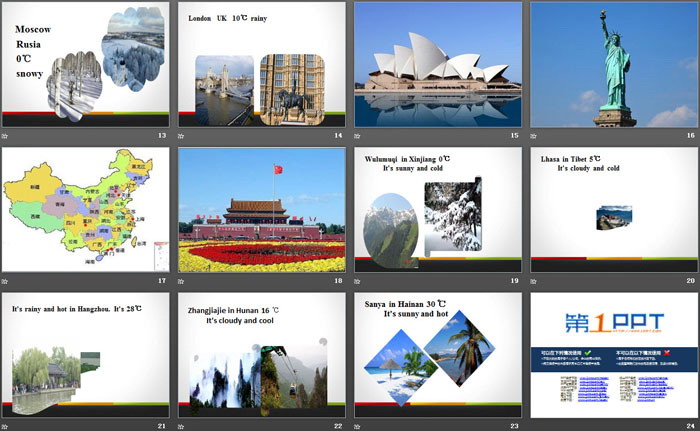This screenshot has width=700, height=431.
Task: Select slide 23 Sanya in Hainan thumbnail
Action: (438, 356)
